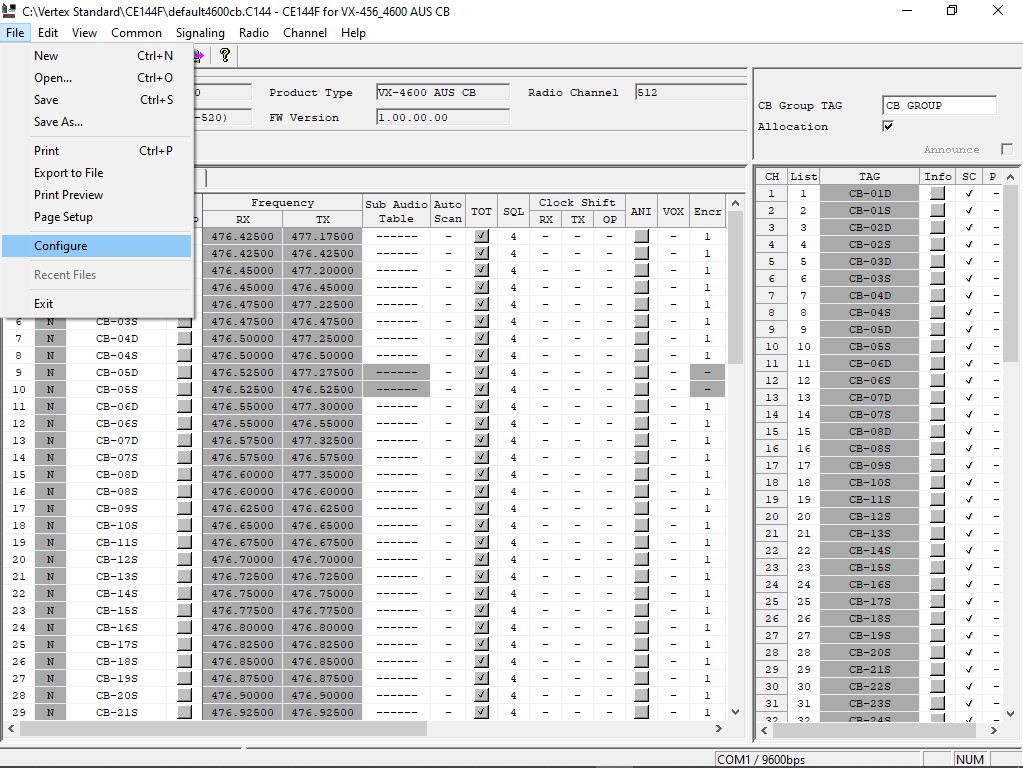Click the Encr column header

[707, 211]
